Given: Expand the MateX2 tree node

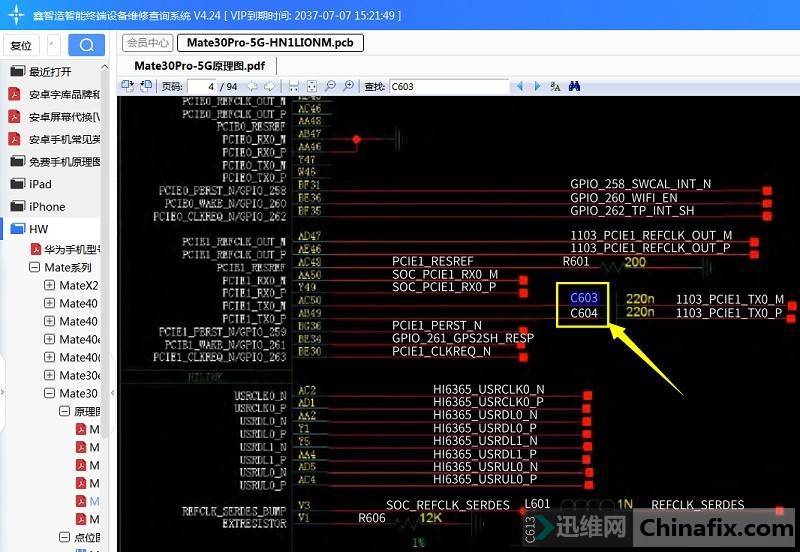Looking at the screenshot, I should [x=50, y=286].
